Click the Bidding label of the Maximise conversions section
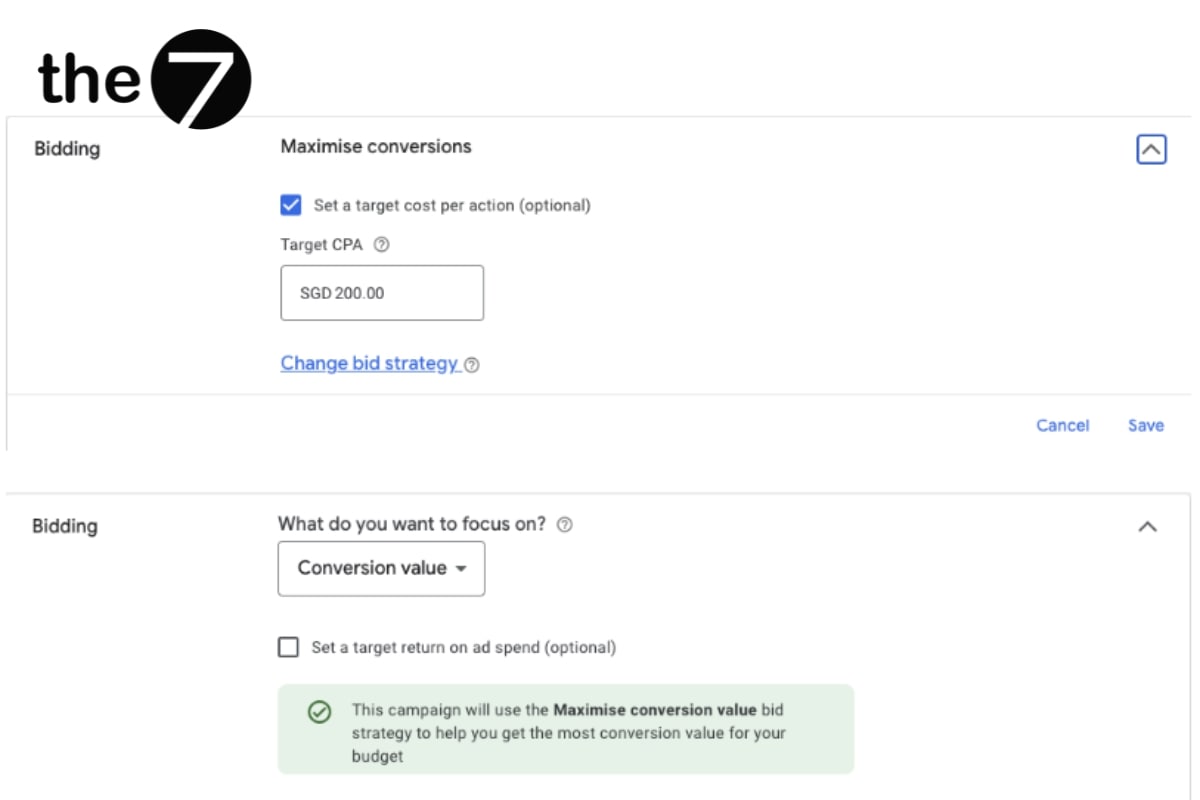The image size is (1200, 800). pyautogui.click(x=67, y=149)
